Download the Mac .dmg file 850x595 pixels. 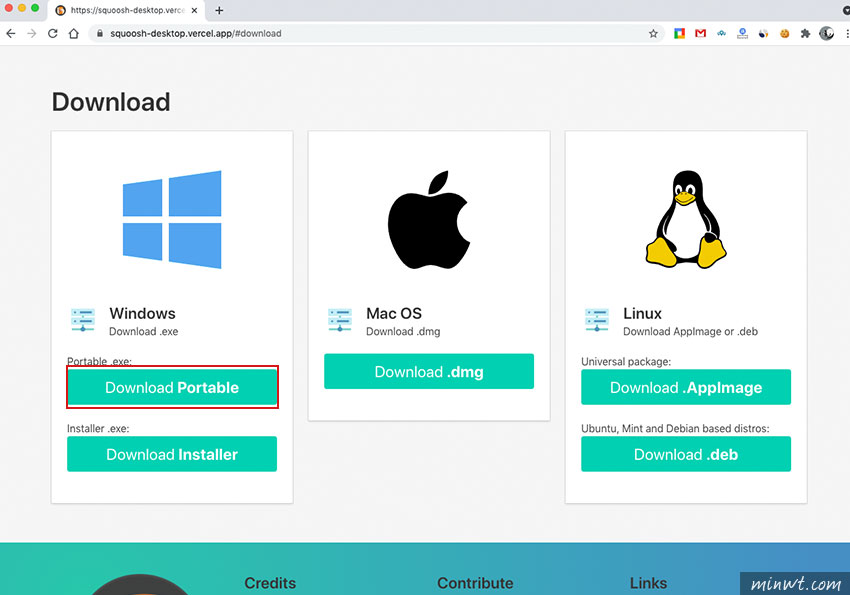[x=429, y=371]
